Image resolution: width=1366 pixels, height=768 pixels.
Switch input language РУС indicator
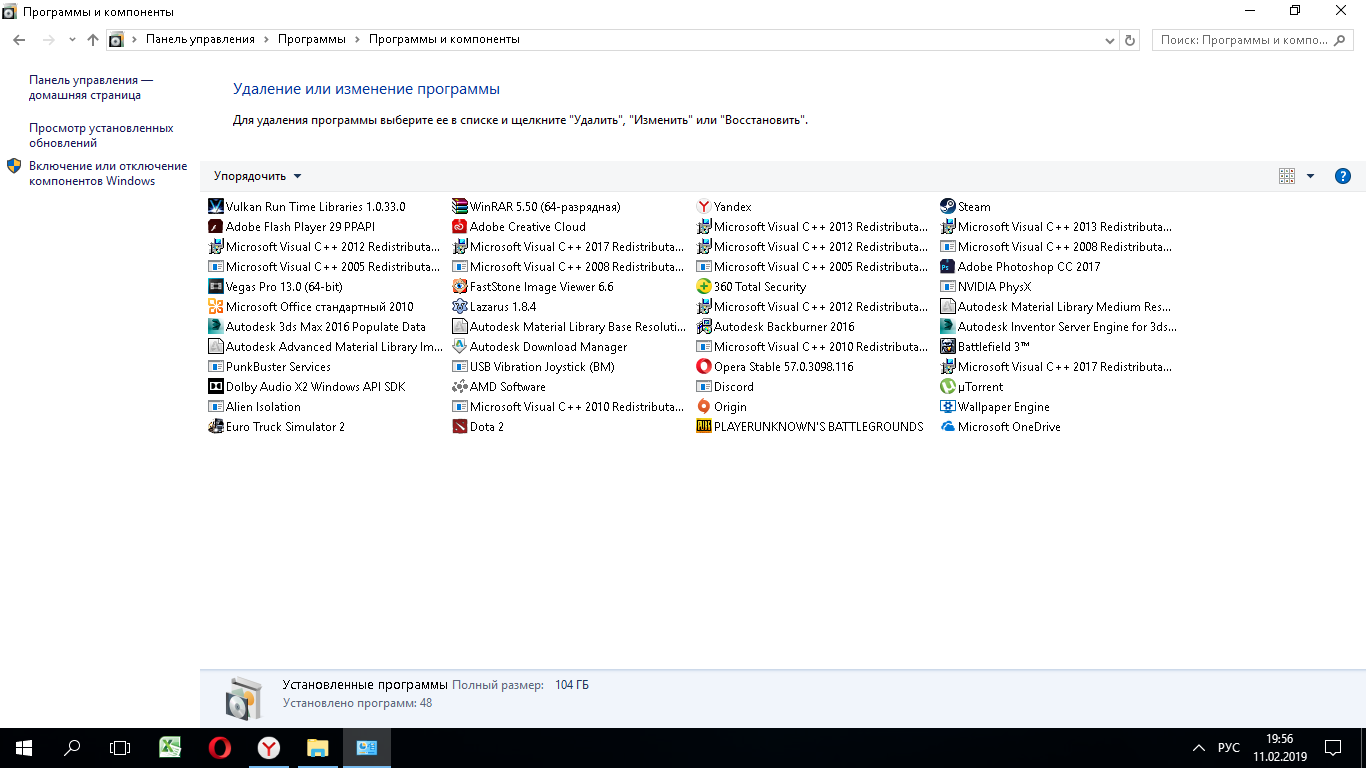point(1229,748)
